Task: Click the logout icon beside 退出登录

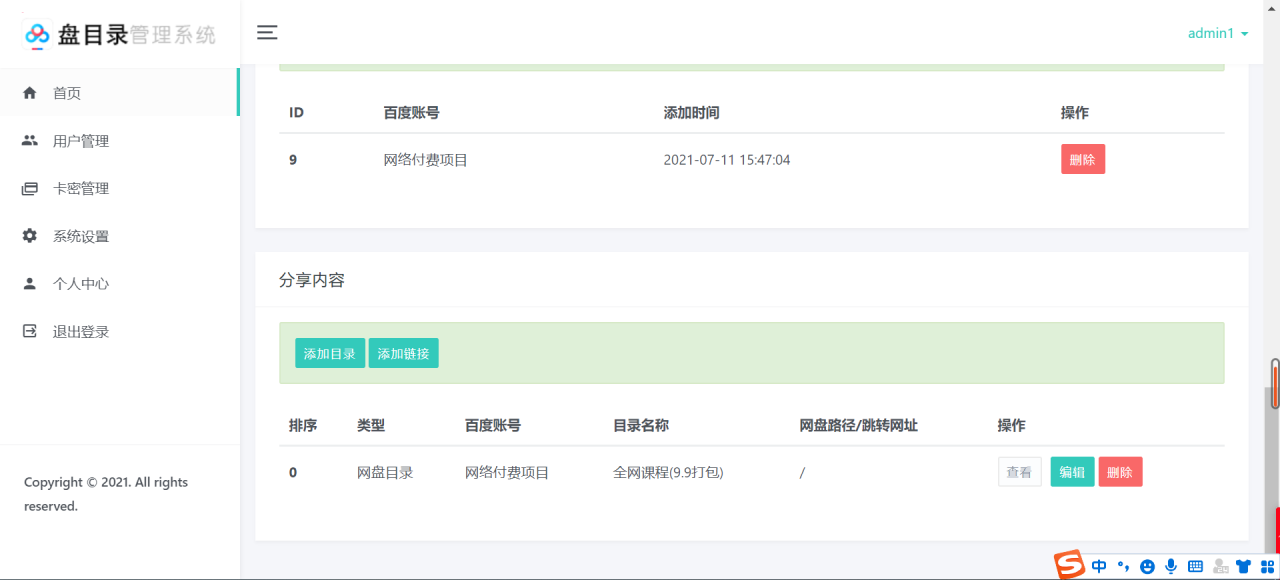Action: tap(30, 332)
